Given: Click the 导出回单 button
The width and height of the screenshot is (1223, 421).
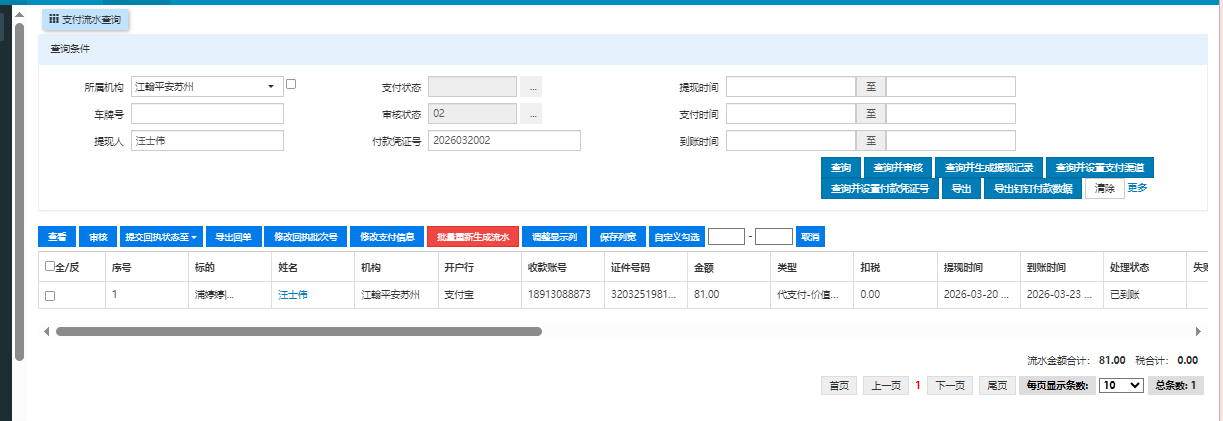Looking at the screenshot, I should click(234, 237).
